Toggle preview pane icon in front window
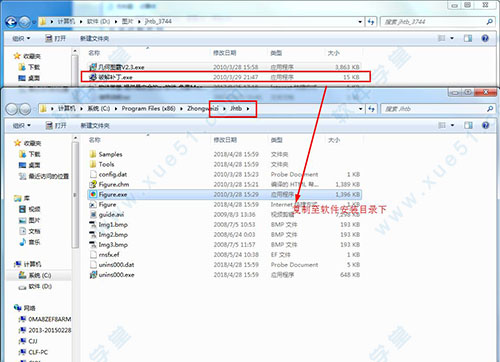500x362 pixels. pyautogui.click(x=468, y=125)
